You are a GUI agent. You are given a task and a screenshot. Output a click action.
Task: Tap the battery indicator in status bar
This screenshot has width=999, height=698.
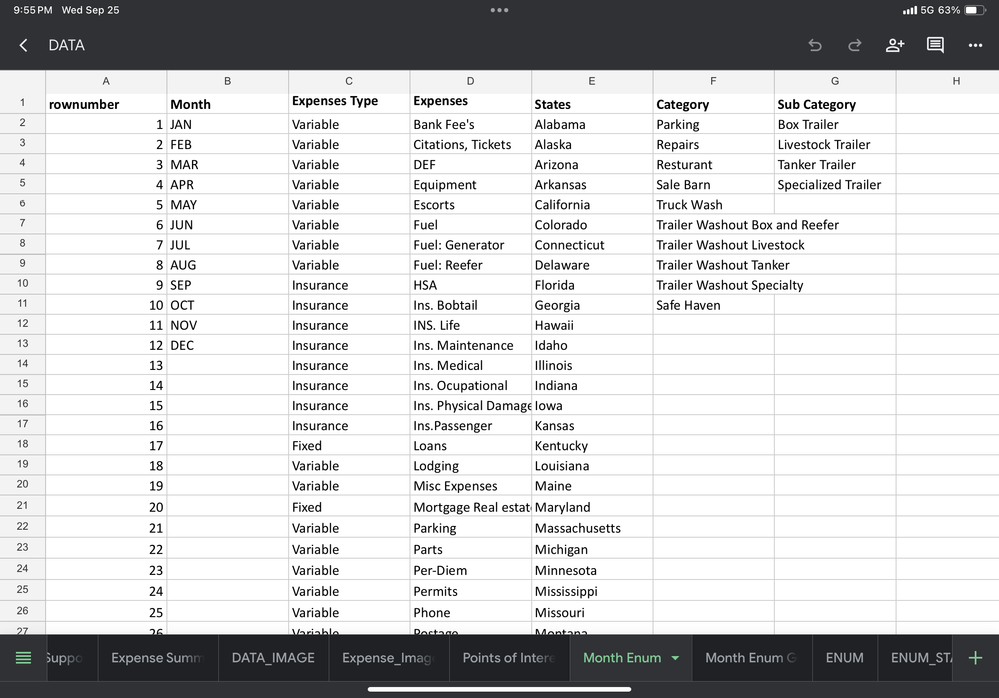pyautogui.click(x=975, y=10)
